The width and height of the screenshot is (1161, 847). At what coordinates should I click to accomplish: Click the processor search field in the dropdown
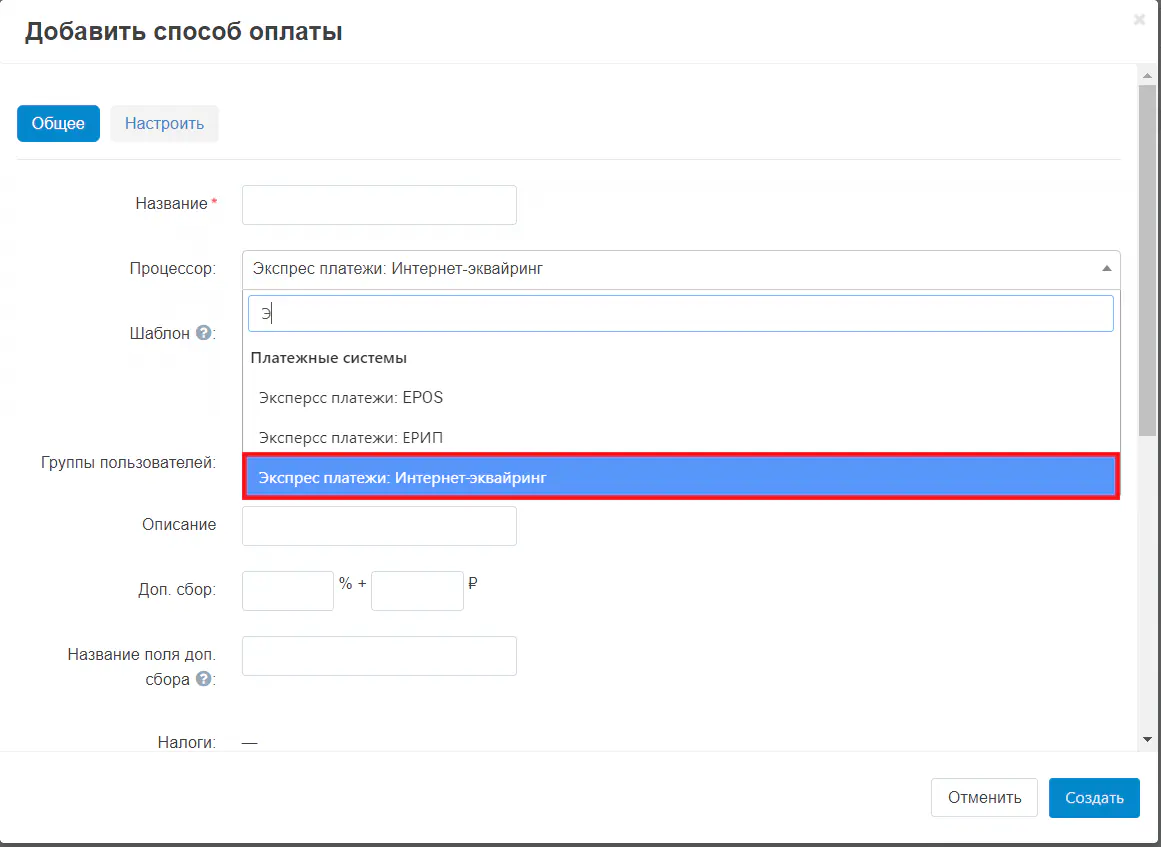click(680, 313)
